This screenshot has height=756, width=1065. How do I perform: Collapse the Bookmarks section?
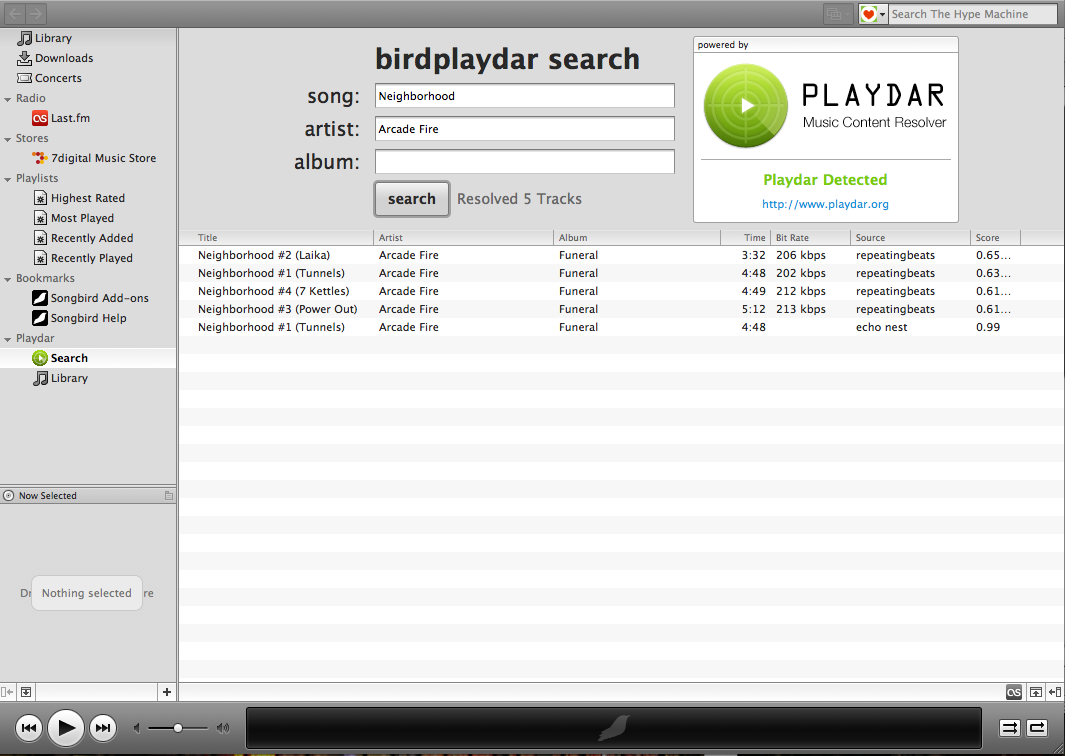(x=7, y=279)
